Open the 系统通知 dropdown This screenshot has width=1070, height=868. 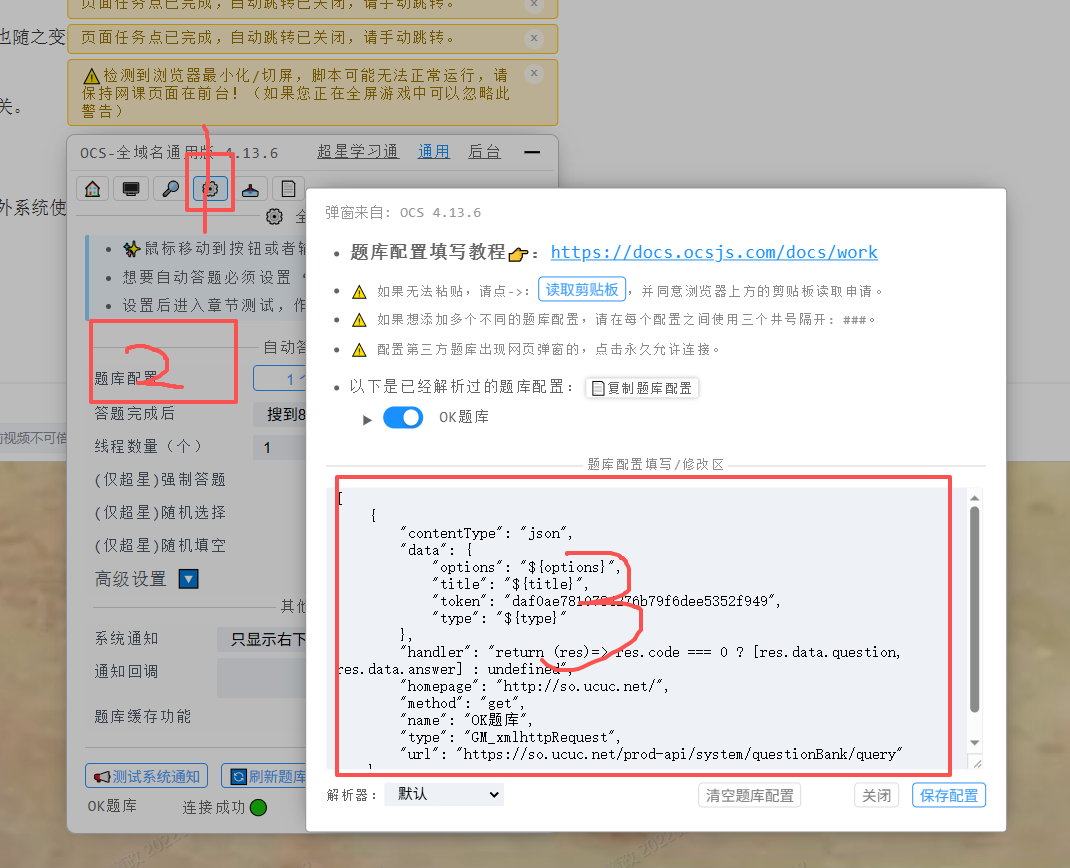click(262, 639)
